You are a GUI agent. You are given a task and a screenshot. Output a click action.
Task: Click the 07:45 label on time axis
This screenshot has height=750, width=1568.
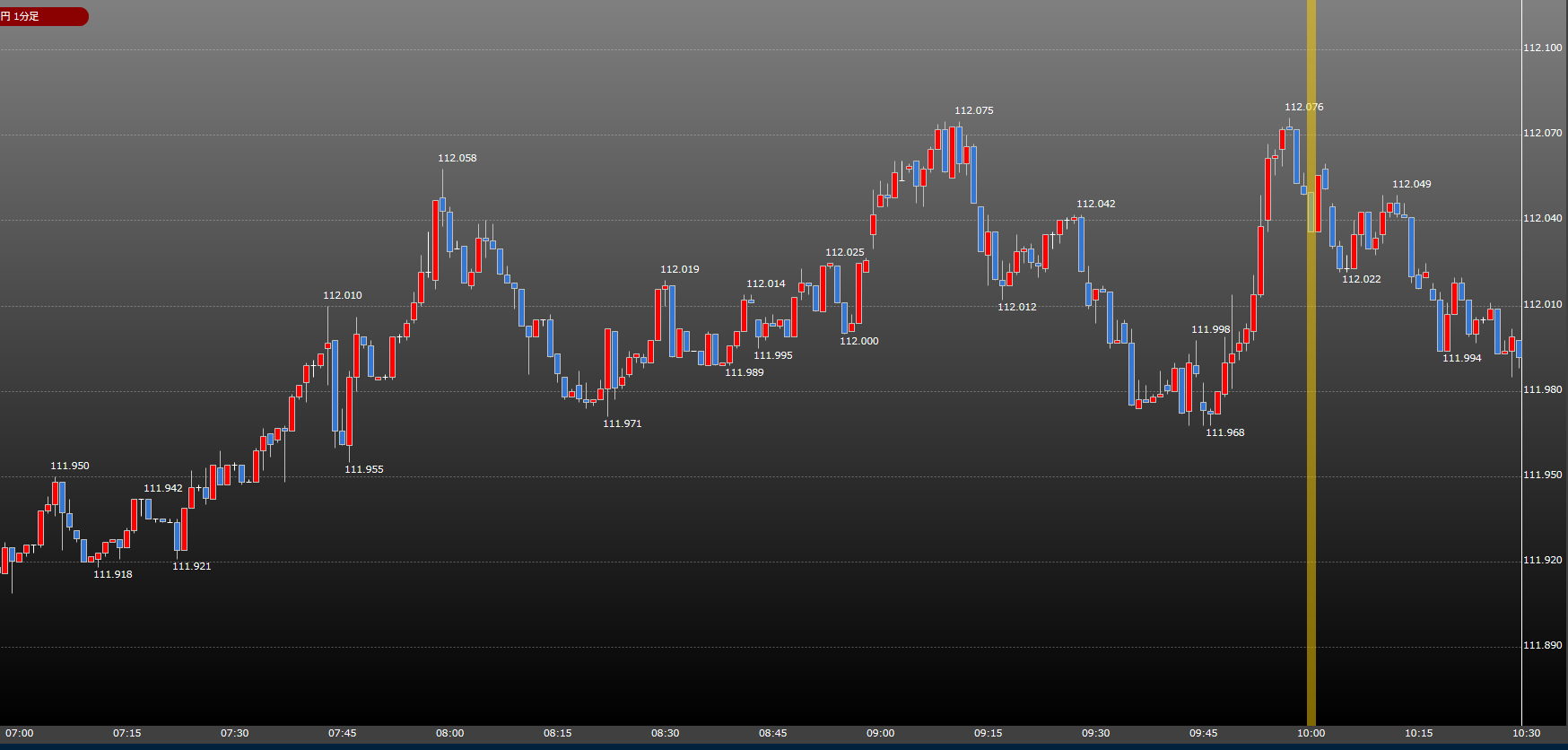coord(343,733)
